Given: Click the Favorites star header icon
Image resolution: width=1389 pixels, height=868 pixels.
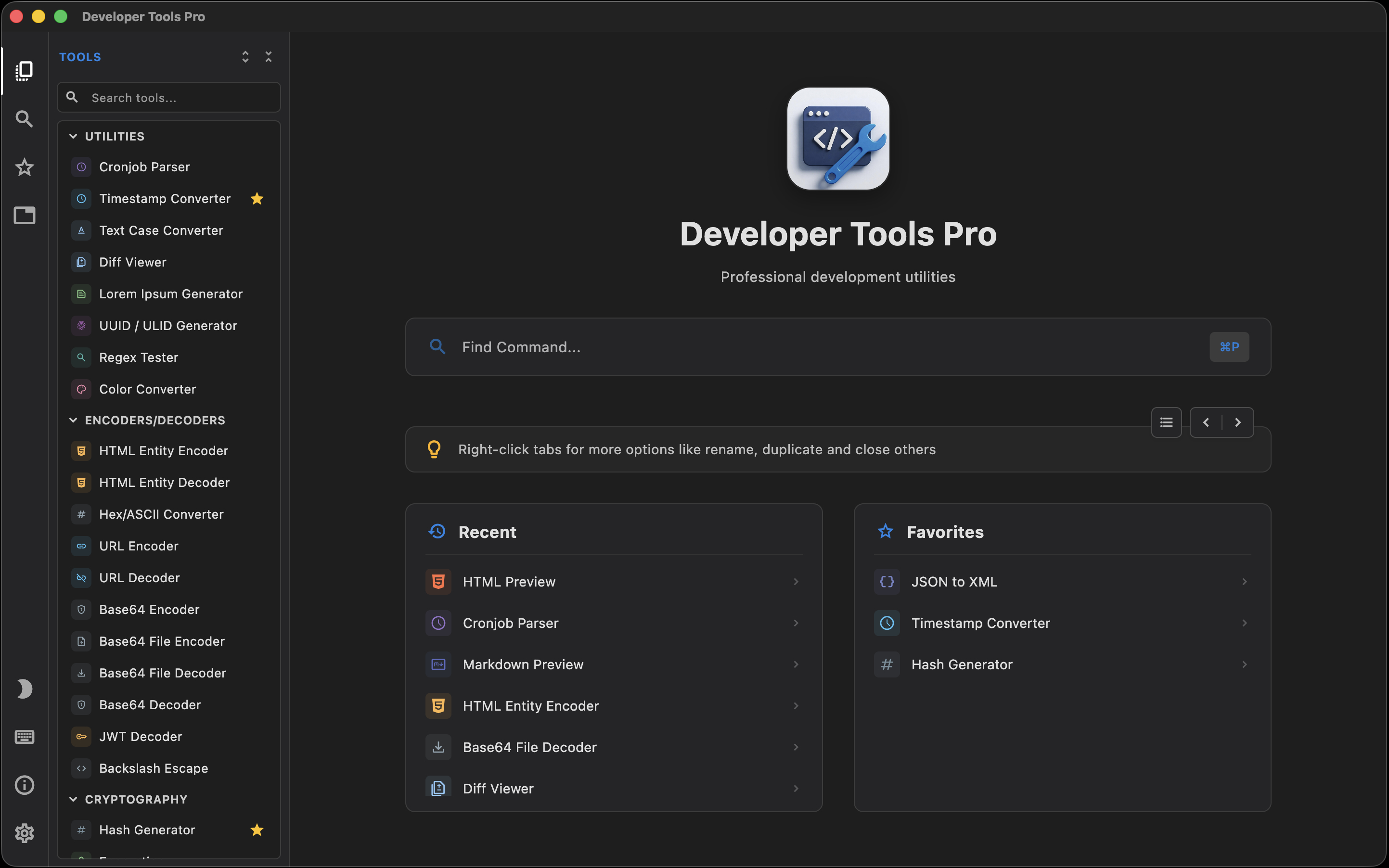Looking at the screenshot, I should (x=886, y=532).
